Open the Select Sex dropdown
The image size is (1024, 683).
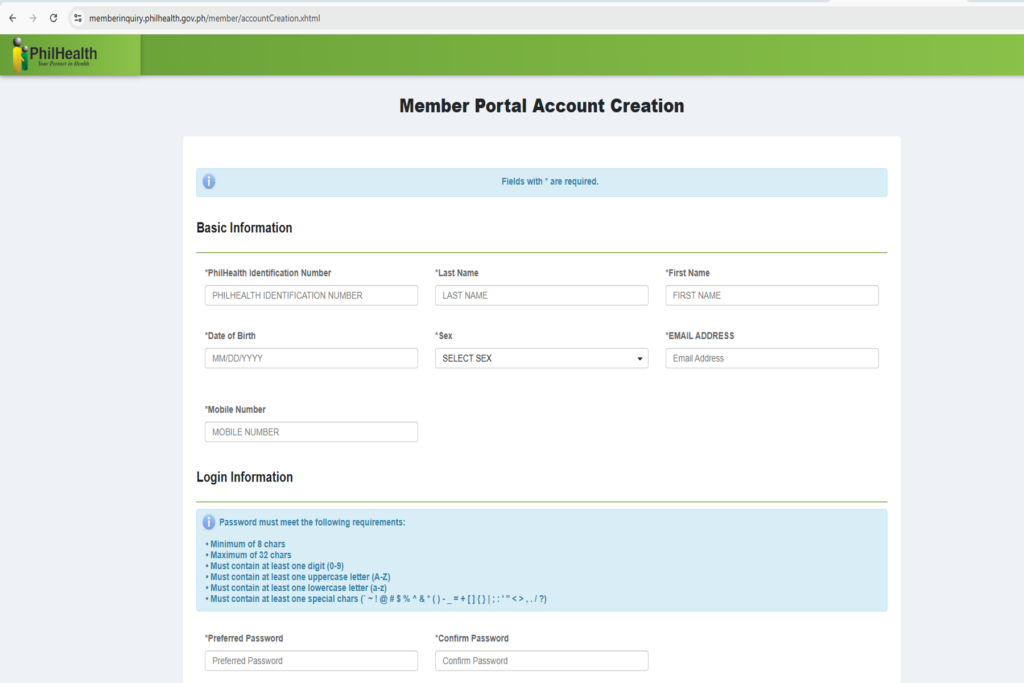tap(541, 358)
